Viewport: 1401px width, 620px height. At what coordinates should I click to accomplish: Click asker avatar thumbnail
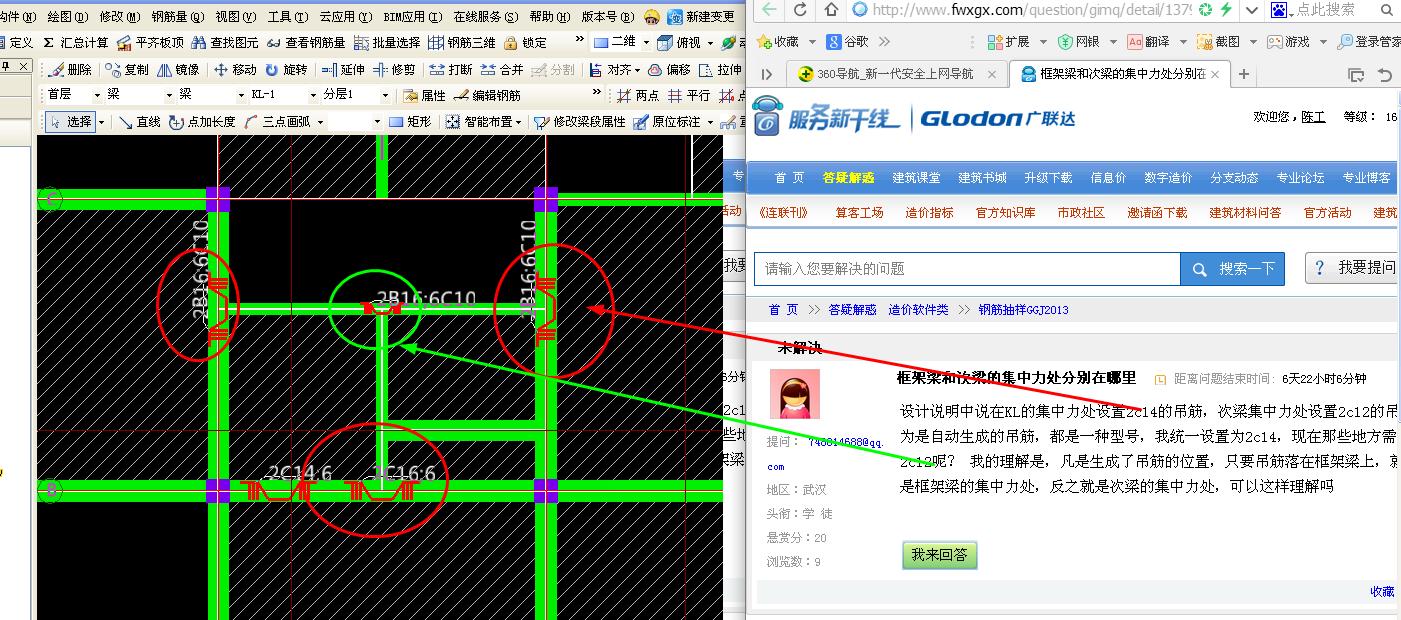[795, 394]
